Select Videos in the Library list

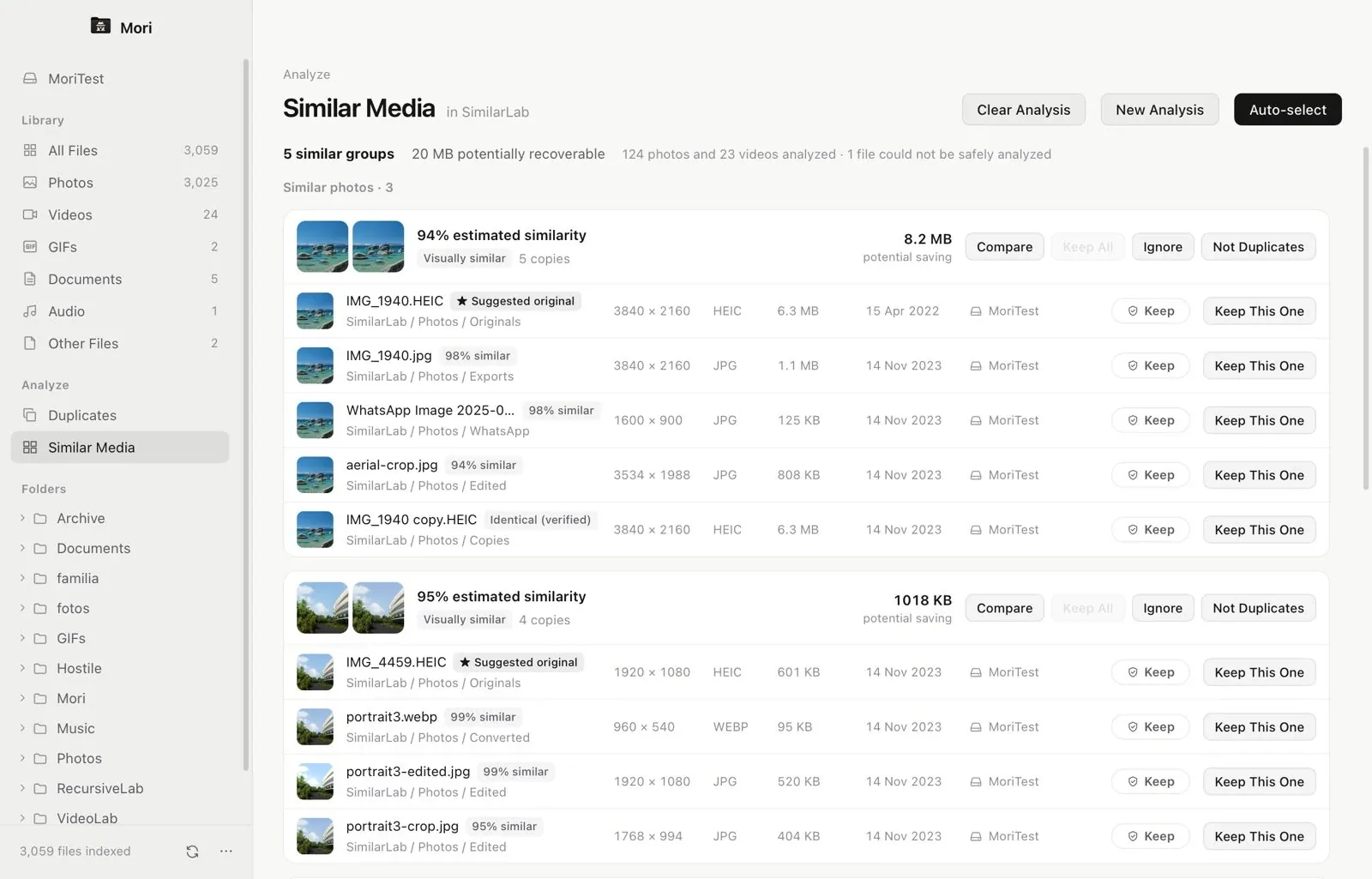click(x=120, y=214)
